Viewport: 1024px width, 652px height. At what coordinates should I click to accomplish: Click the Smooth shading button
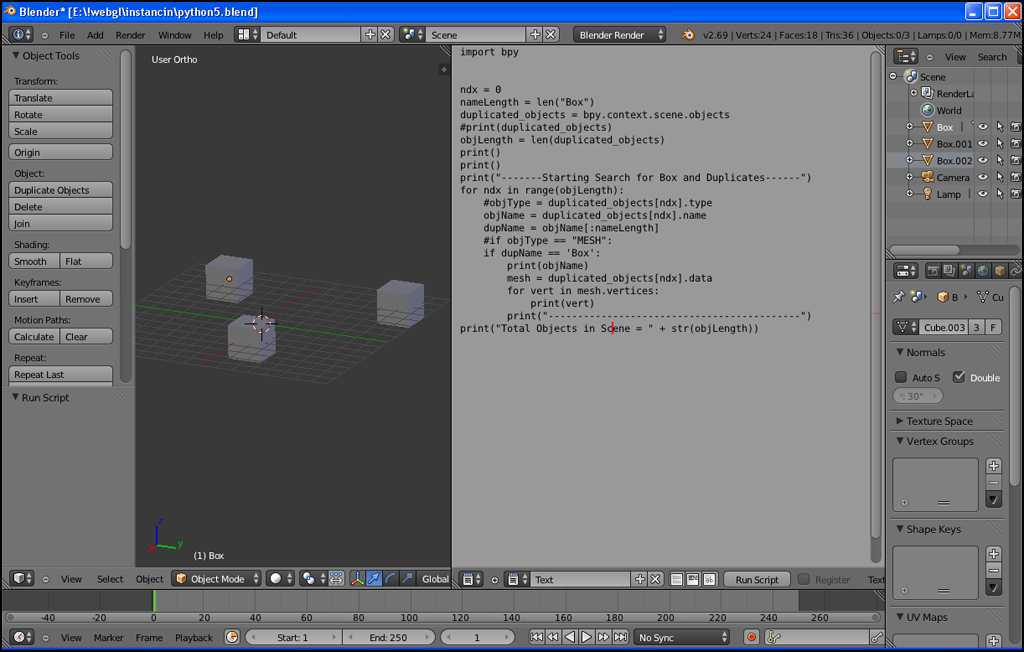34,261
